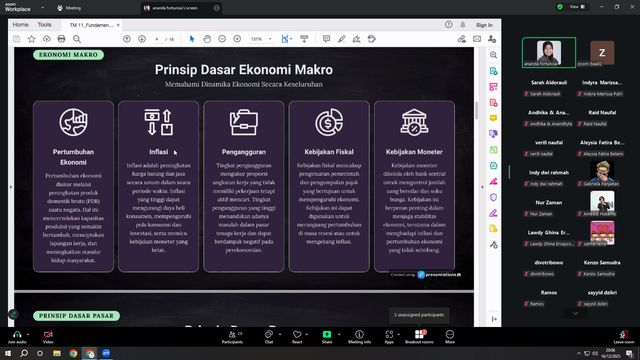
Task: Click the upload to cloud icon
Action: [47, 39]
